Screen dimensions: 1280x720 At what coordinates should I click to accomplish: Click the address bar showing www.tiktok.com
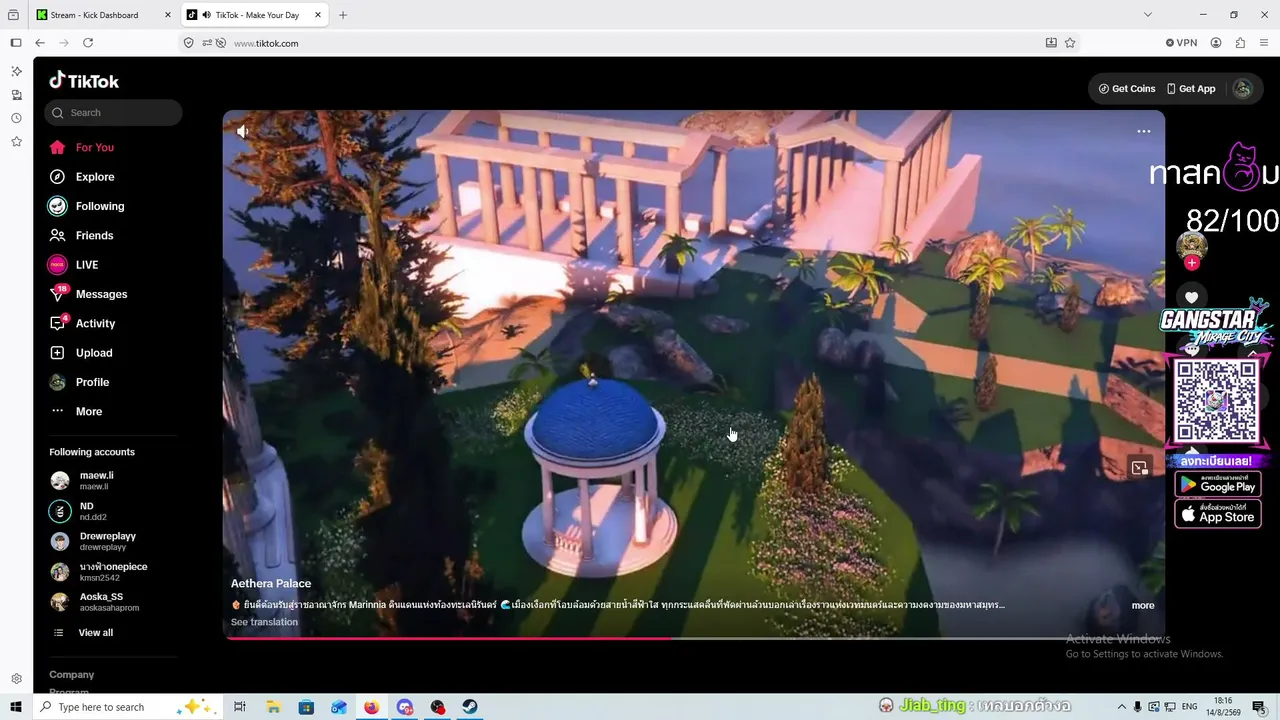[x=630, y=43]
